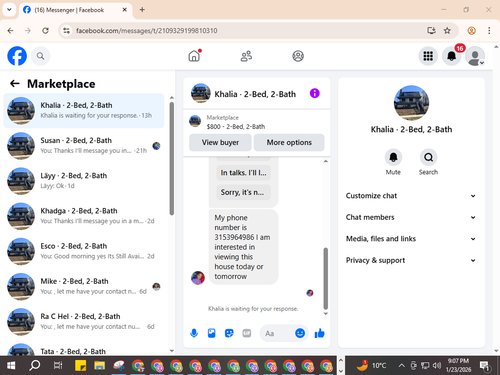Open the Friends icon in top navigation

tap(246, 56)
